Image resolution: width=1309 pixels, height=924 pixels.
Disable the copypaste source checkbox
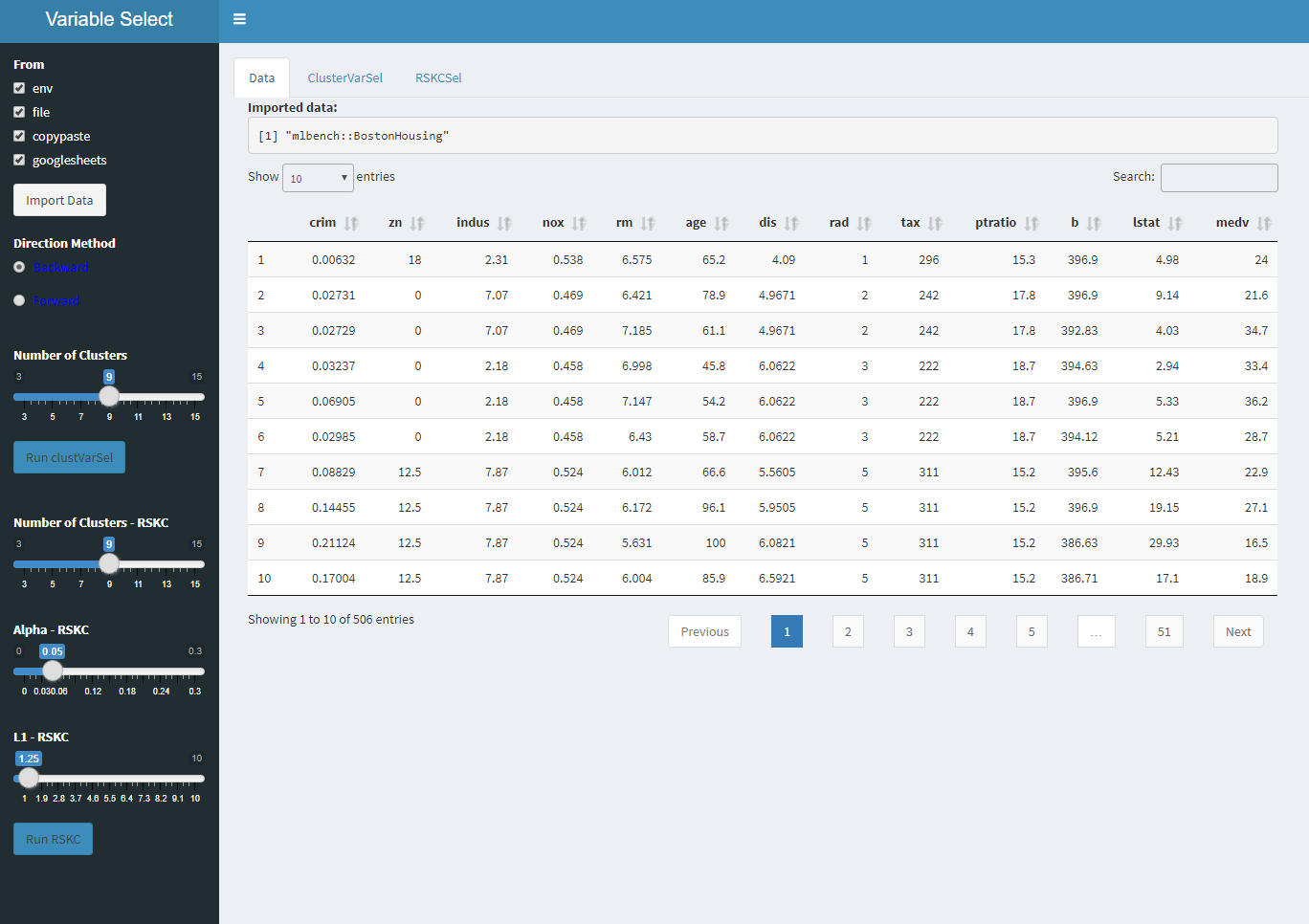(x=19, y=136)
